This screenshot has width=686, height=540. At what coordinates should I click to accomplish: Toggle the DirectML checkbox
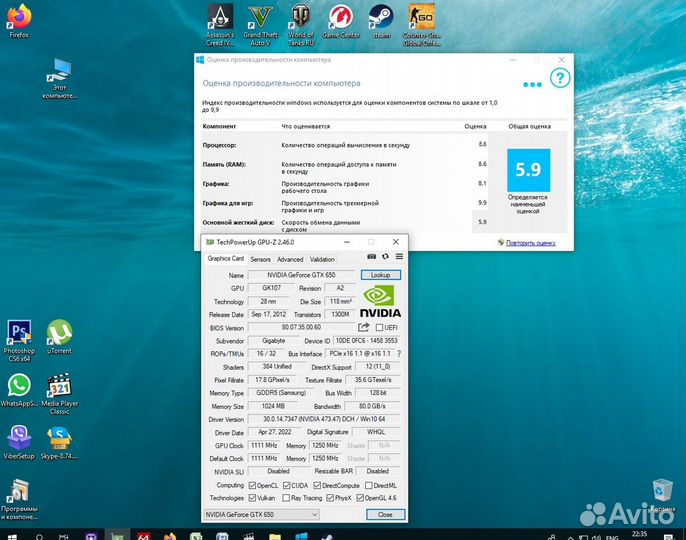(369, 485)
